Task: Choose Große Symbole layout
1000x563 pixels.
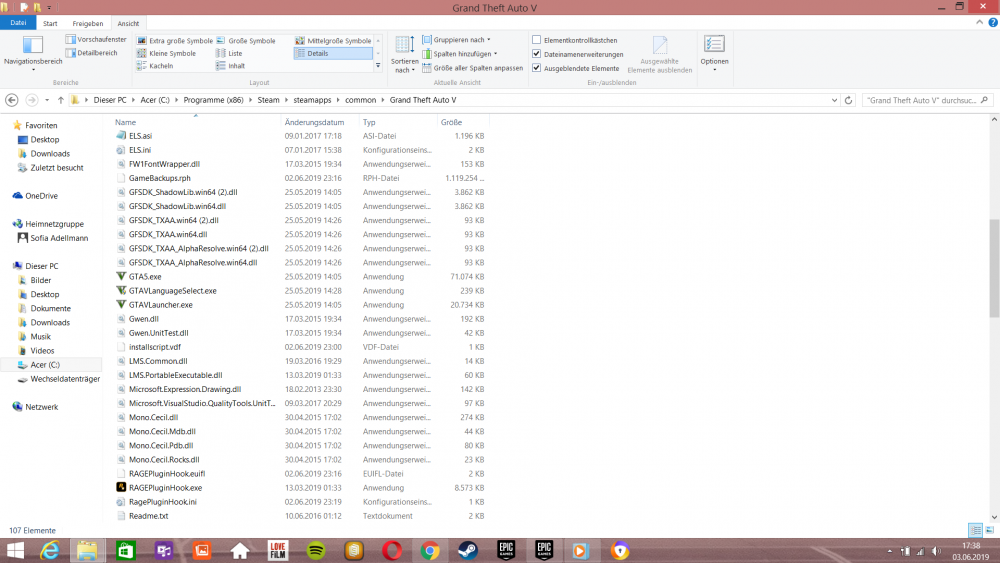Action: coord(246,40)
